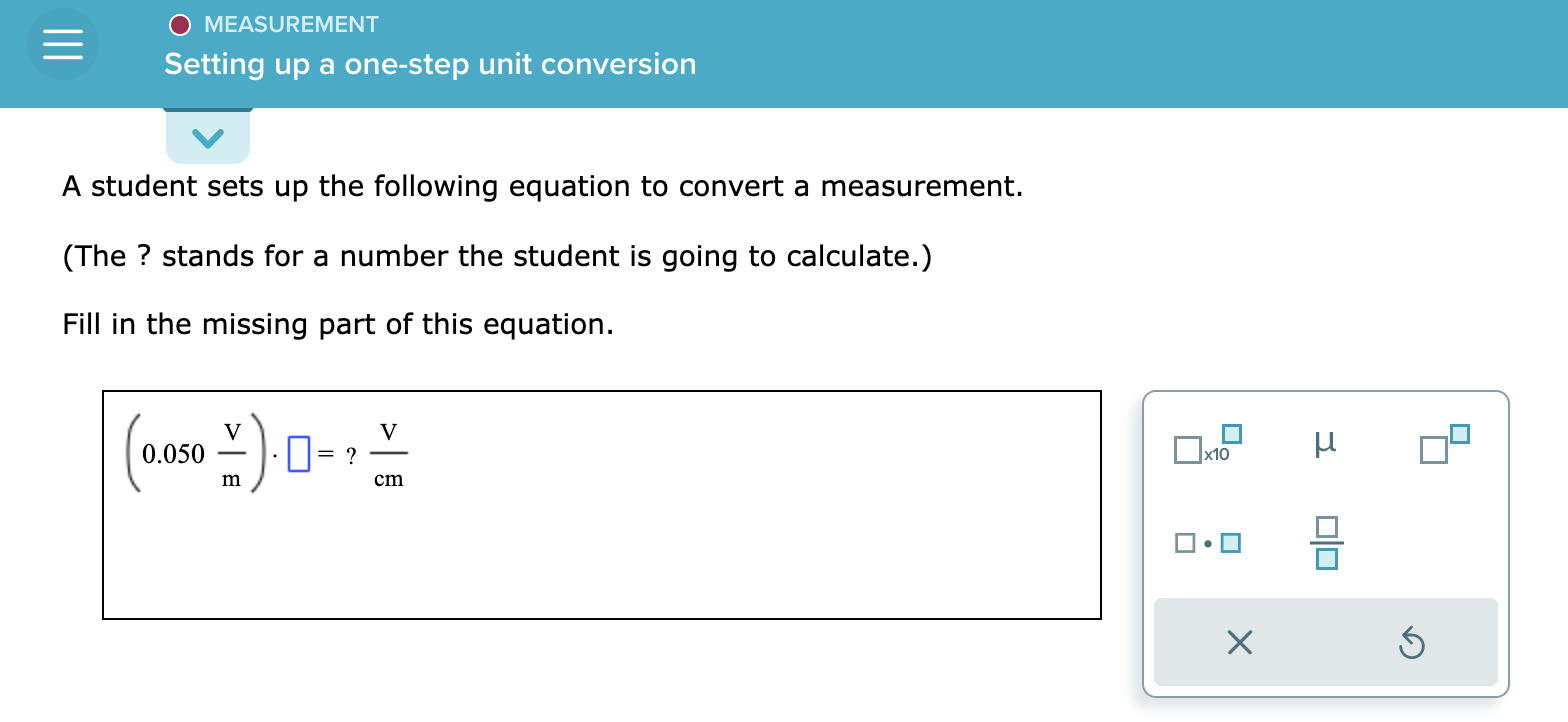Open the hamburger navigation menu

(62, 43)
